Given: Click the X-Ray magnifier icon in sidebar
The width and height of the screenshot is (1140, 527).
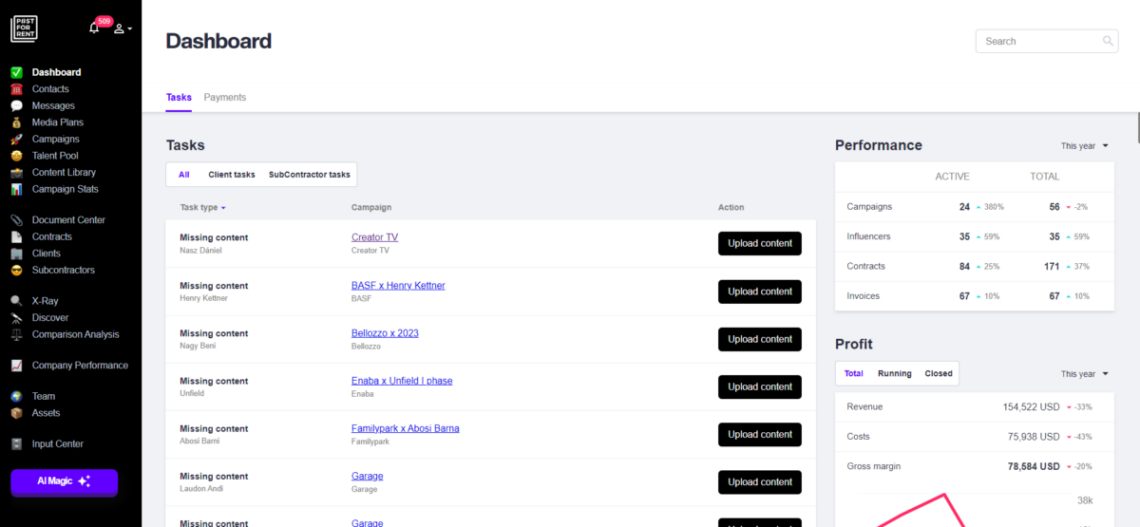Looking at the screenshot, I should tap(16, 301).
